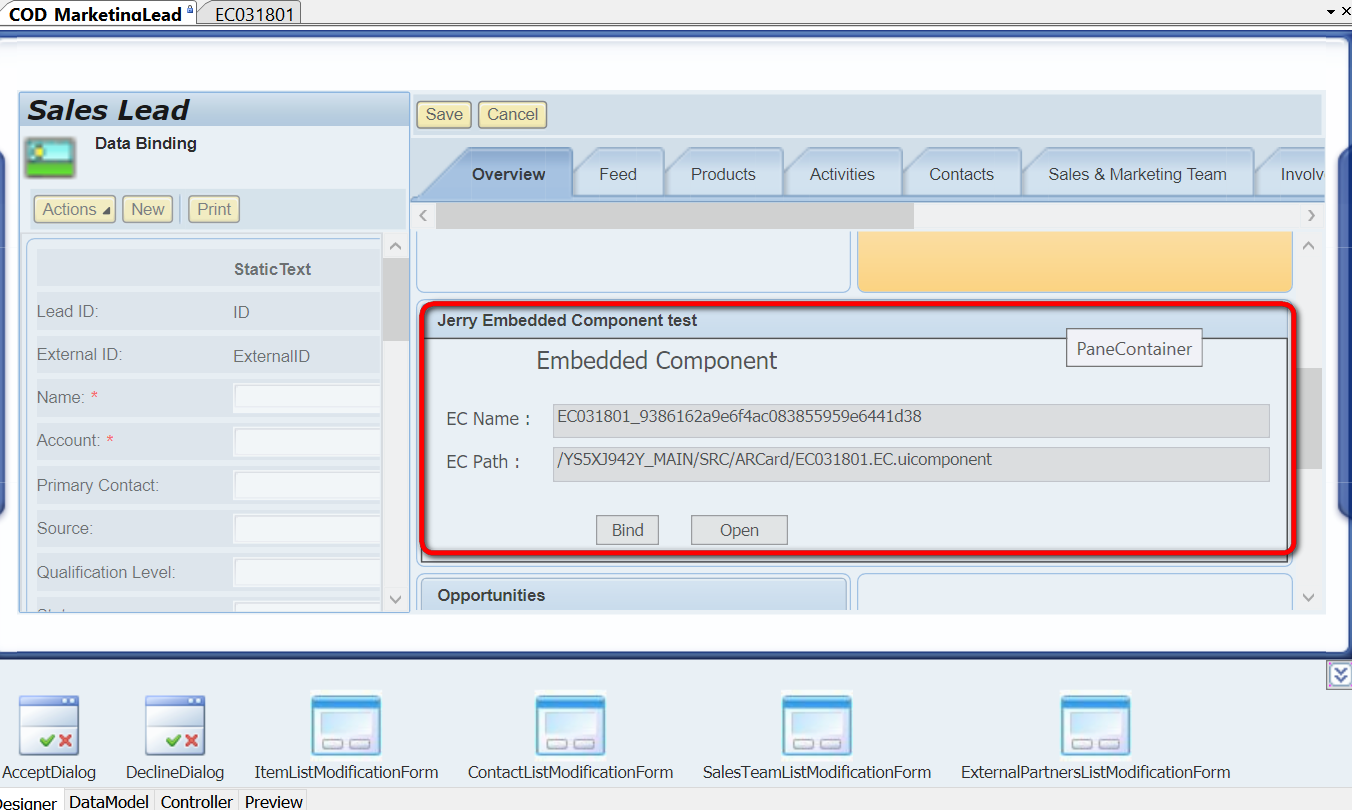Click the StaticText header label
The height and width of the screenshot is (810, 1352).
click(x=272, y=269)
